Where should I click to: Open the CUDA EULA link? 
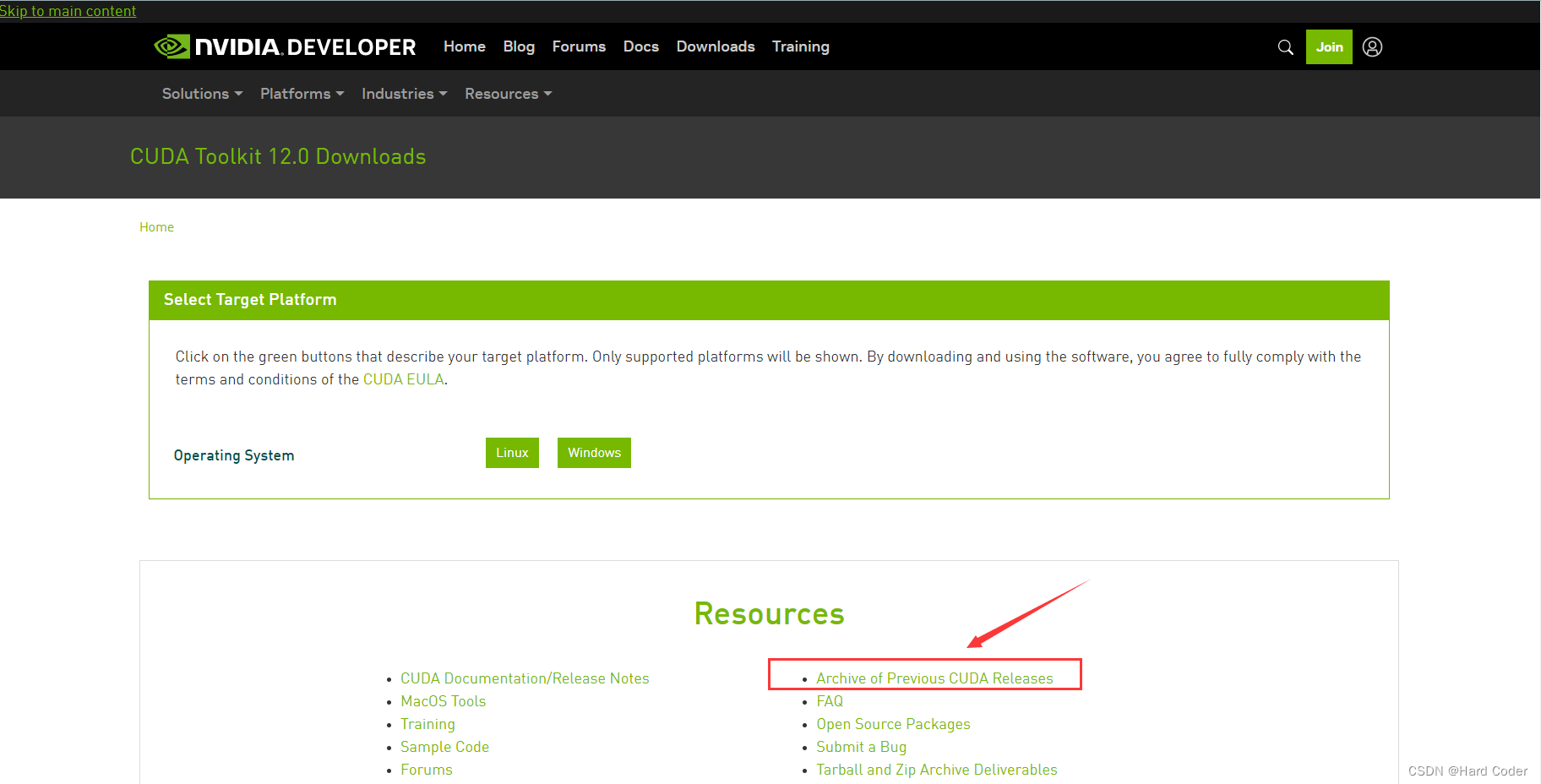tap(403, 379)
